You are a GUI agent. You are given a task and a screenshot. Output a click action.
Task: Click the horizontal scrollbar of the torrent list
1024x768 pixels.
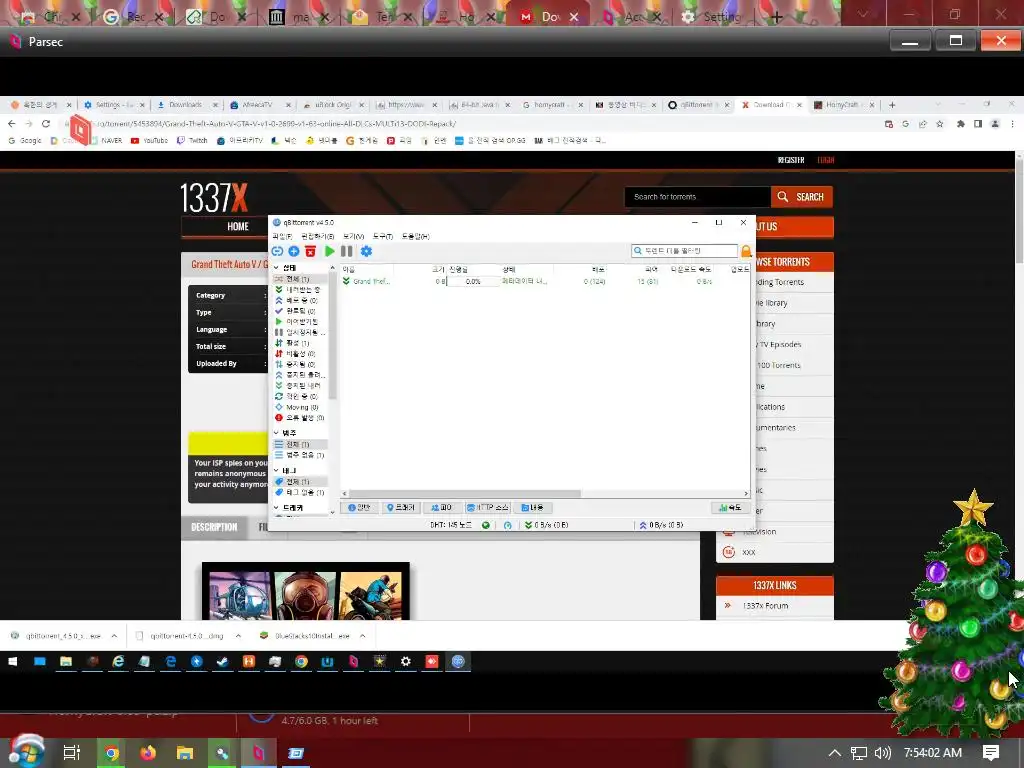[x=465, y=494]
